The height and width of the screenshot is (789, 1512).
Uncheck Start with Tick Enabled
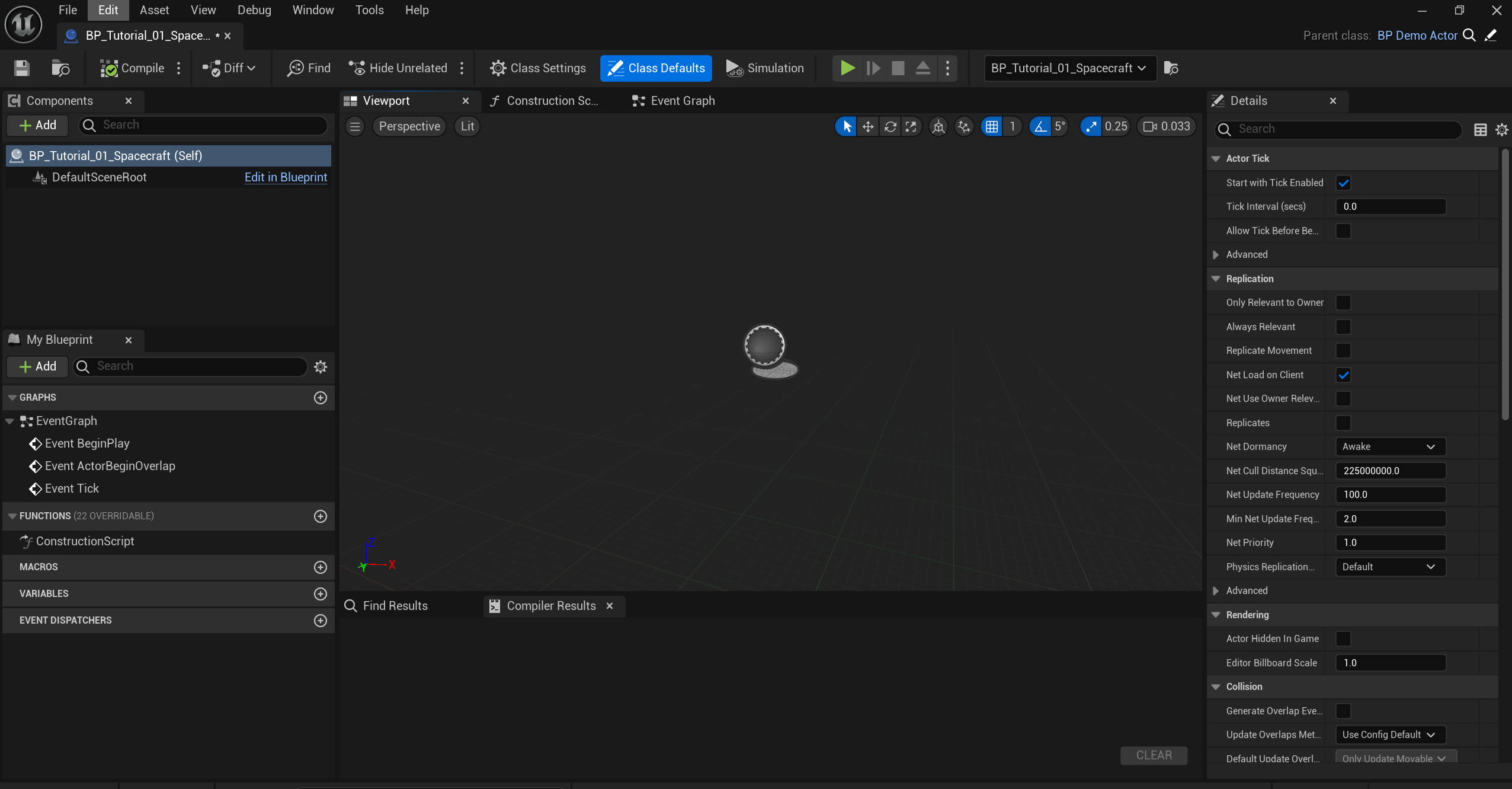pos(1343,183)
